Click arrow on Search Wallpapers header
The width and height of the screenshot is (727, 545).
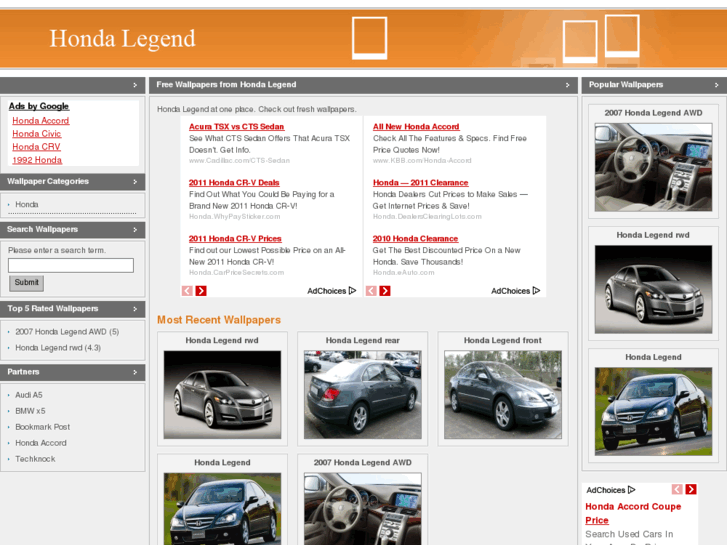click(135, 230)
